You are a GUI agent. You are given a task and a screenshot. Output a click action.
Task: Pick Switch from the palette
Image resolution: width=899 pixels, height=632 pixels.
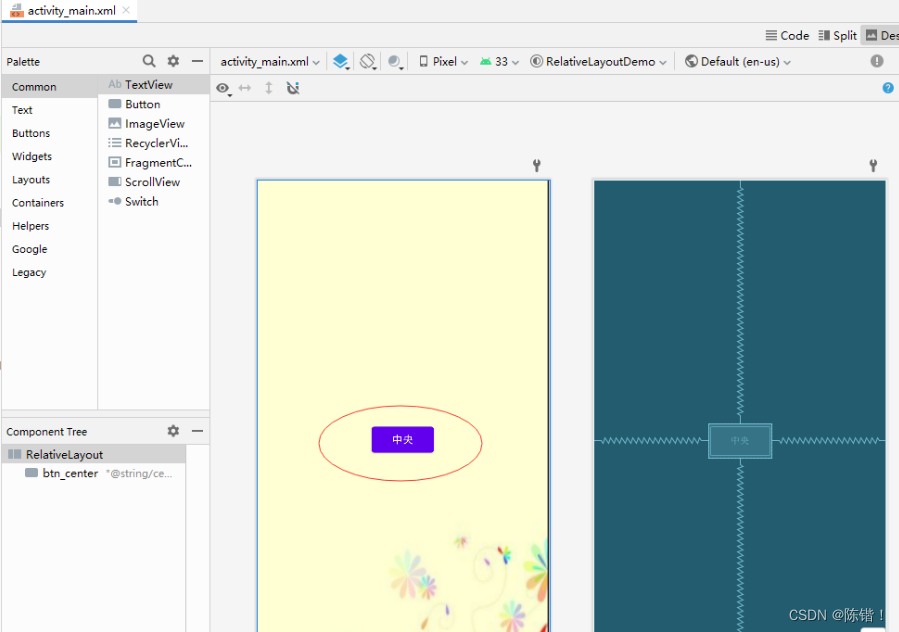coord(153,201)
